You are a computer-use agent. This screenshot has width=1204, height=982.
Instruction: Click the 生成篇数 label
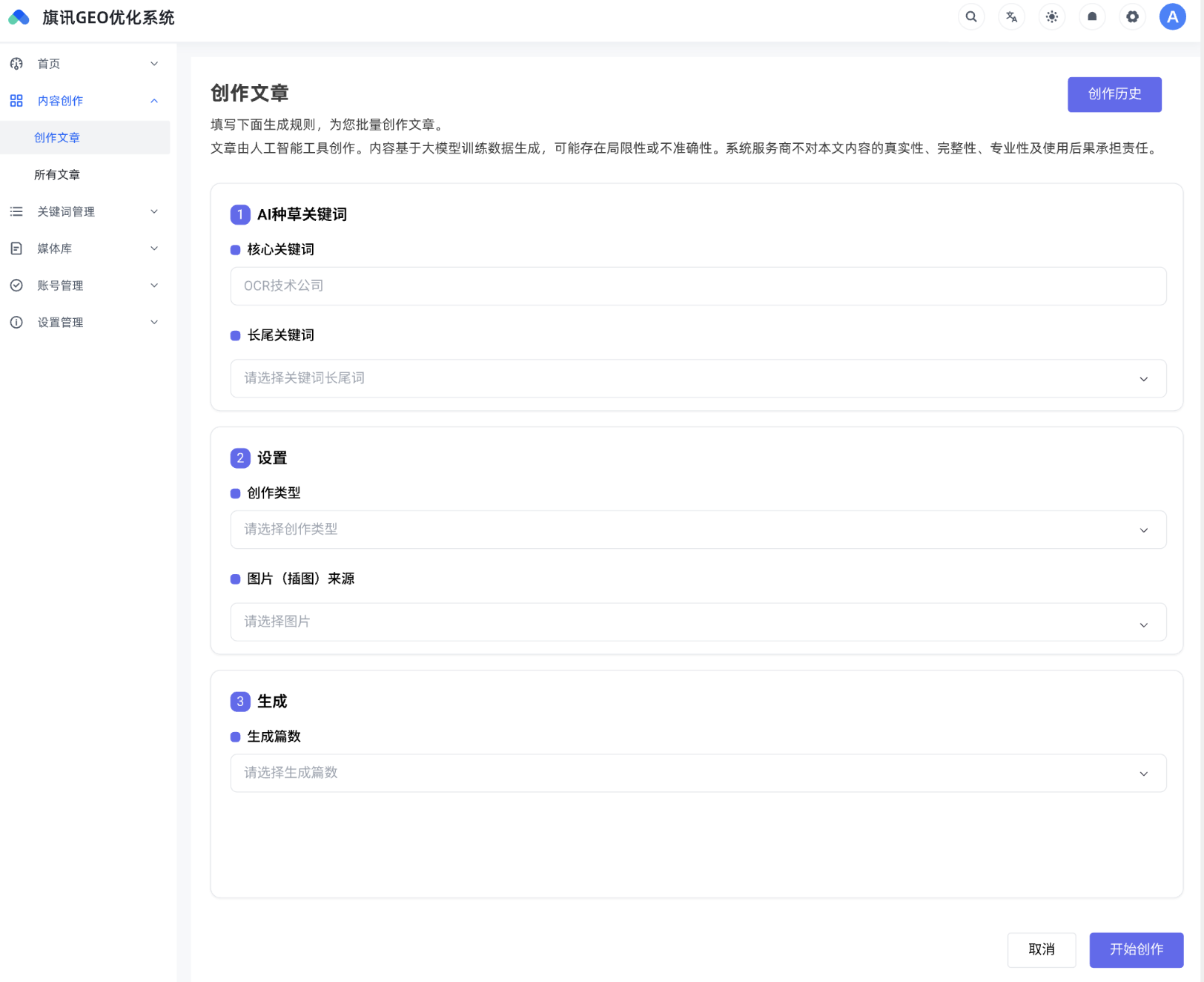274,736
